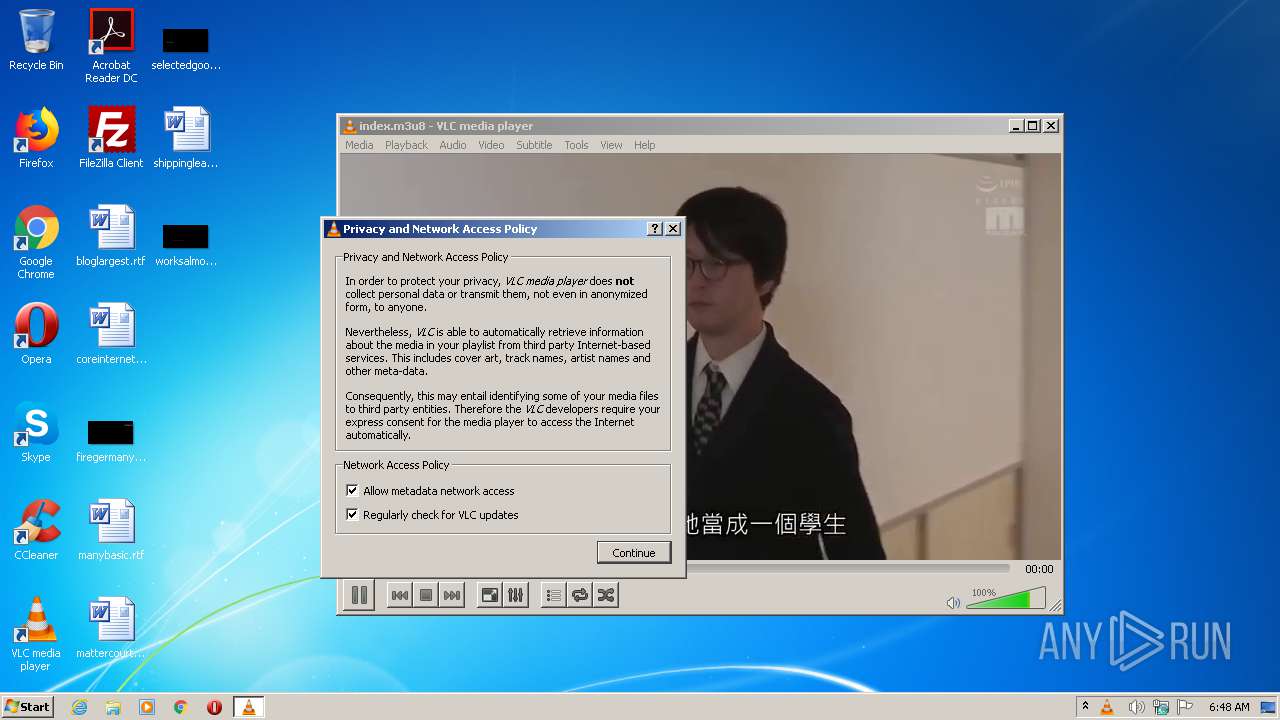This screenshot has width=1280, height=720.
Task: Open the Playback menu
Action: pyautogui.click(x=406, y=145)
